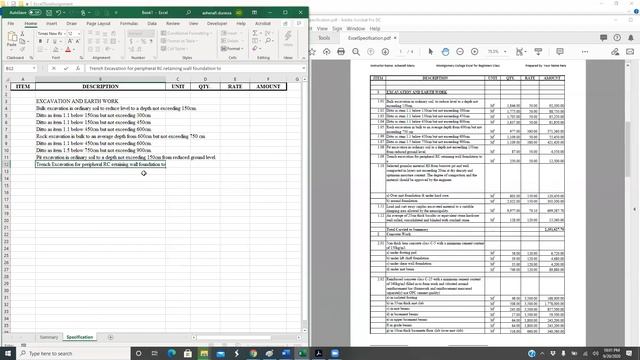Zoom in with Acrobat's plus button

tap(474, 51)
